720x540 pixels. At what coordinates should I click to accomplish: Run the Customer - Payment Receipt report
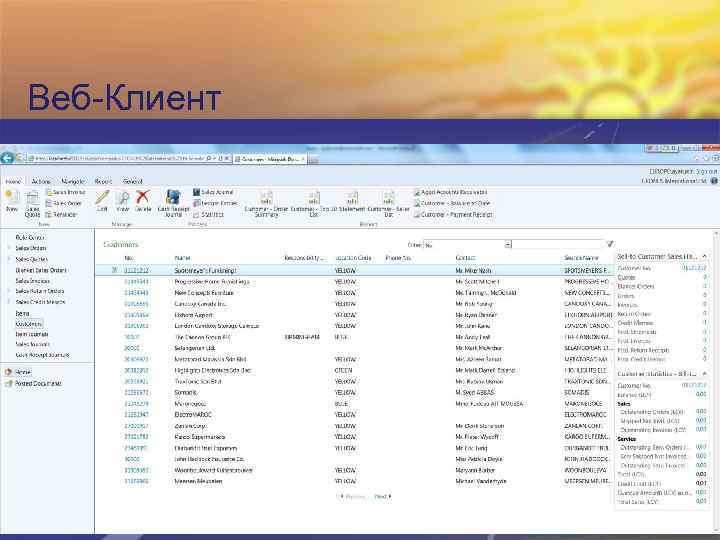pyautogui.click(x=453, y=214)
